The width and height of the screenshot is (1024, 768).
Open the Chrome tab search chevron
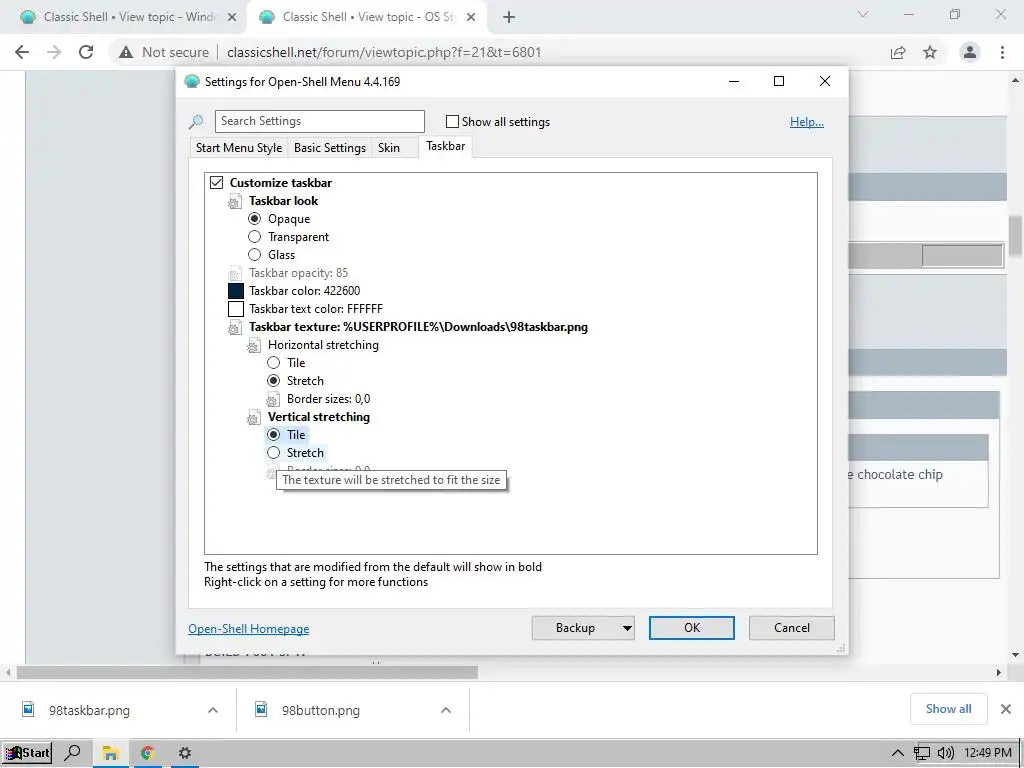[x=863, y=14]
